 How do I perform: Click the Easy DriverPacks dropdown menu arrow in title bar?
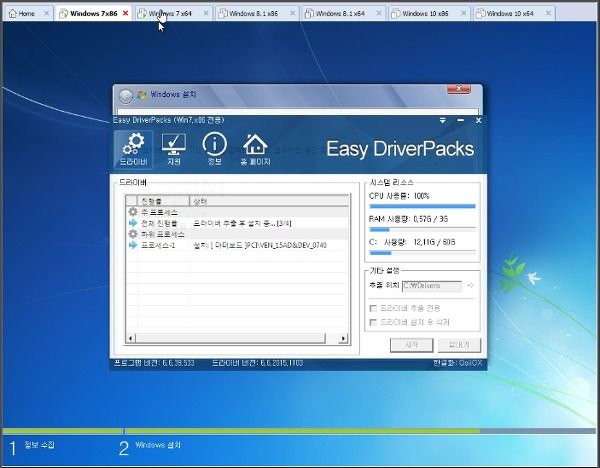pyautogui.click(x=443, y=121)
